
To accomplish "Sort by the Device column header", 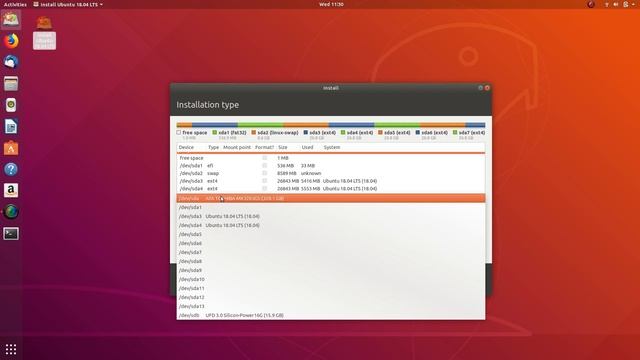I will pyautogui.click(x=186, y=147).
